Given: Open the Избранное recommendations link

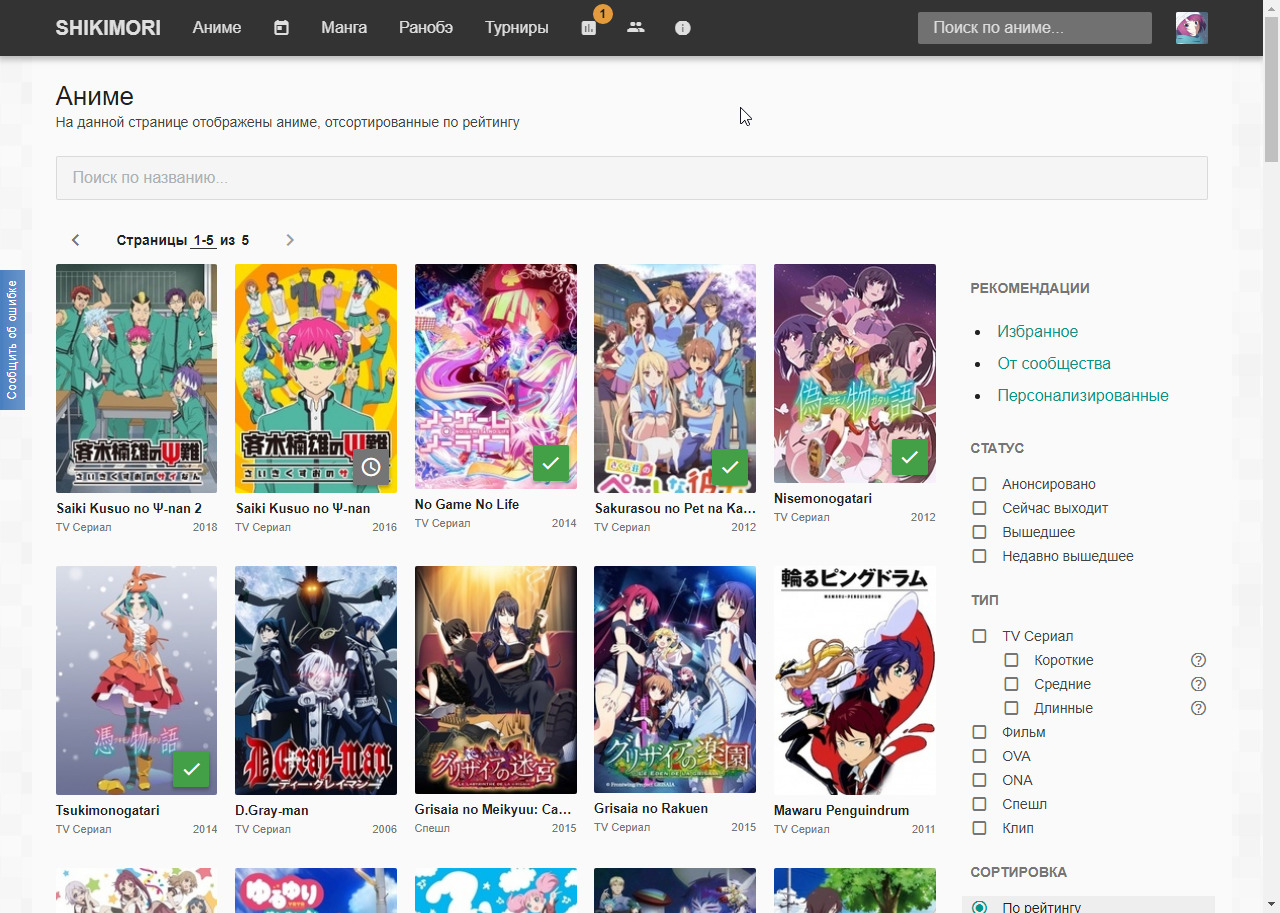Looking at the screenshot, I should pos(1037,331).
